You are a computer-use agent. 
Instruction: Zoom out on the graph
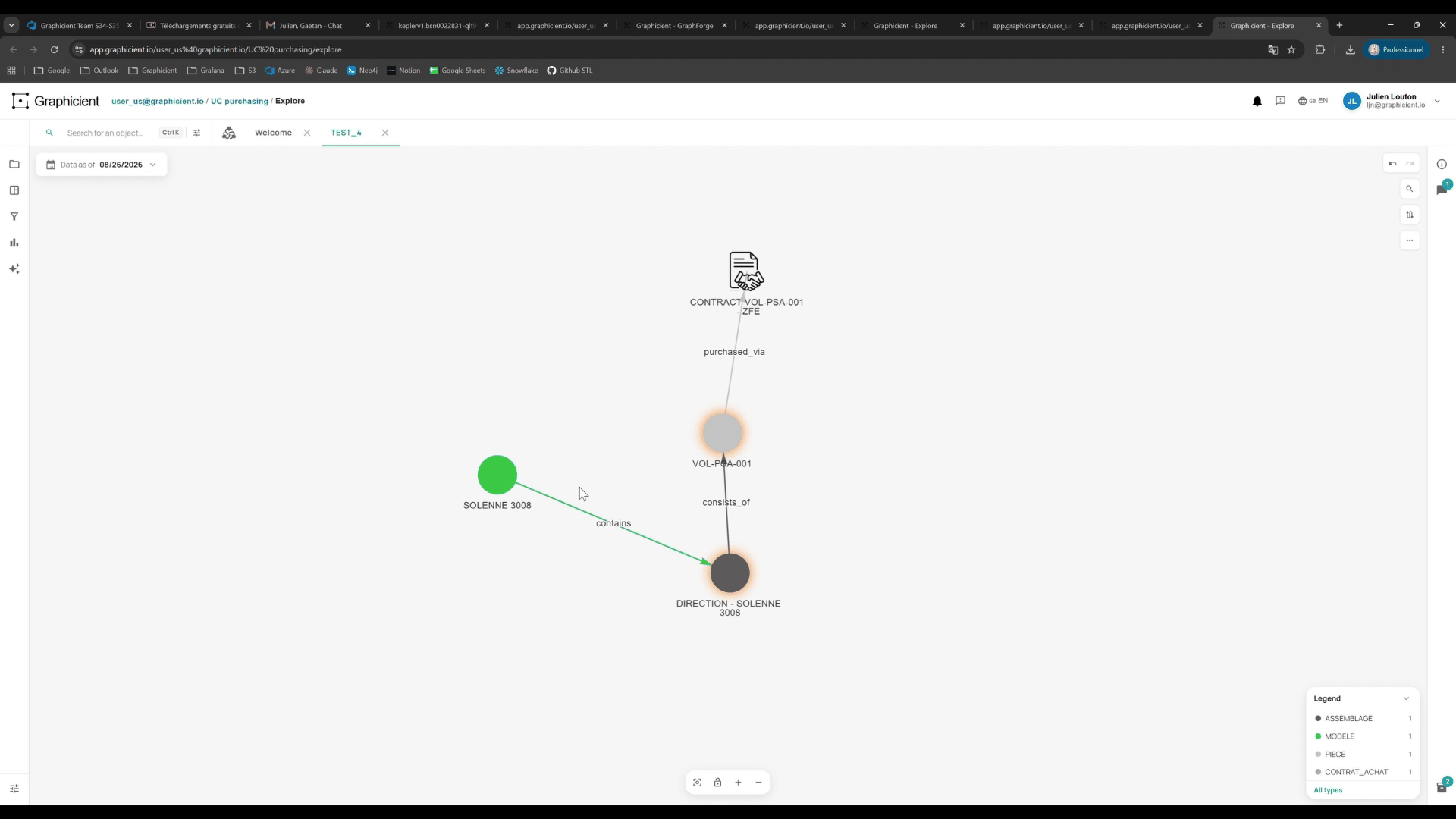[758, 783]
